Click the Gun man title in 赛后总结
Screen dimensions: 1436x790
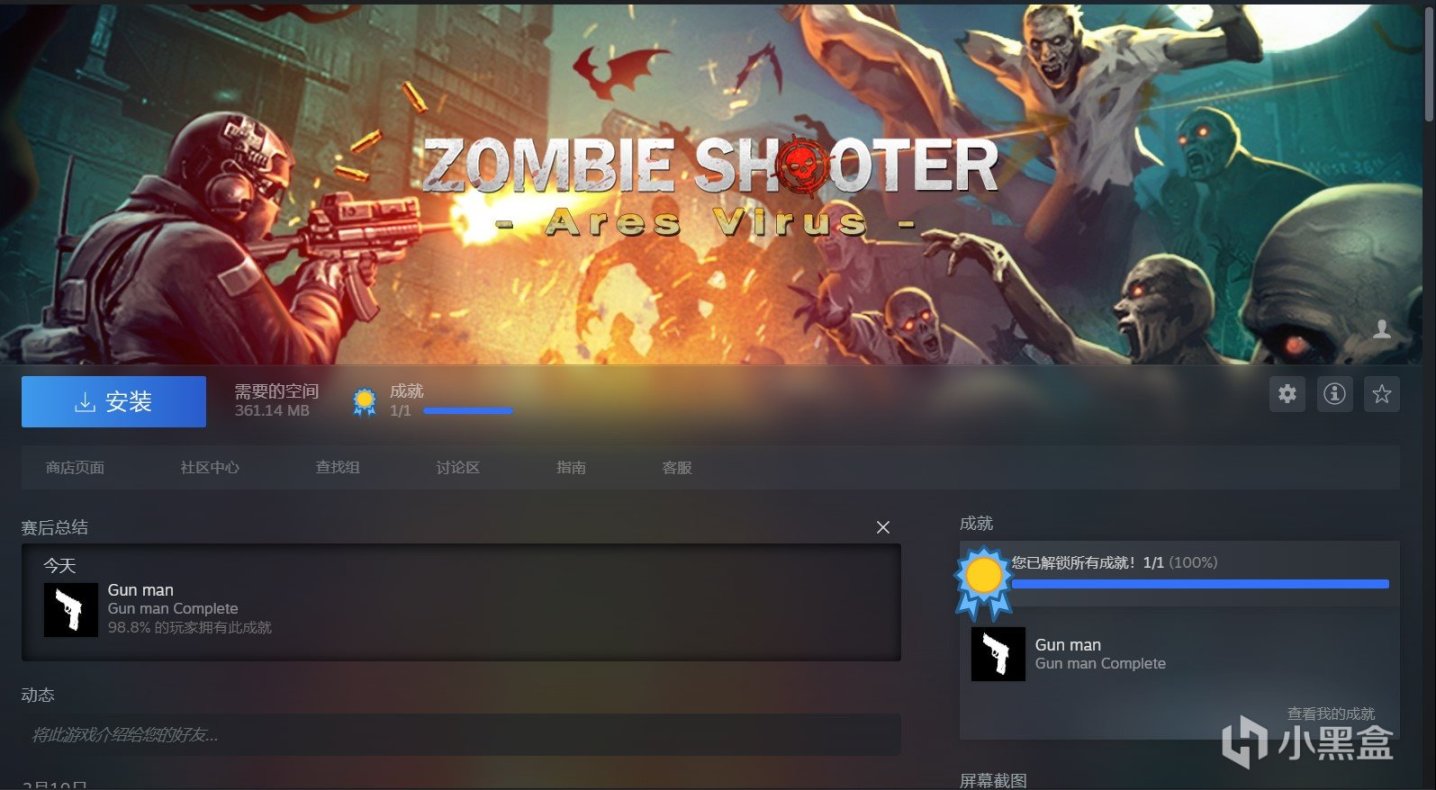coord(141,590)
